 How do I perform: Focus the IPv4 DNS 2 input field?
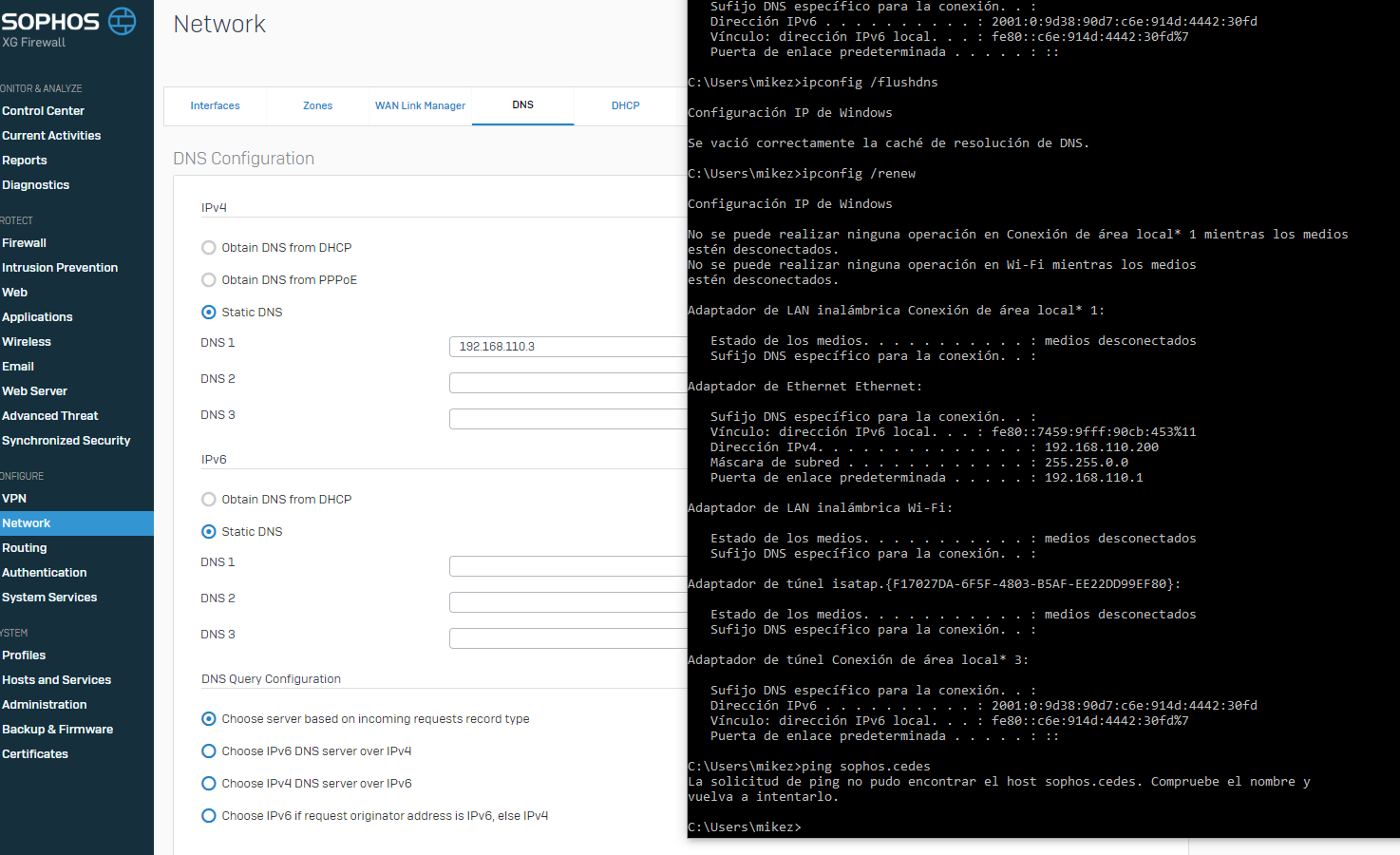568,383
